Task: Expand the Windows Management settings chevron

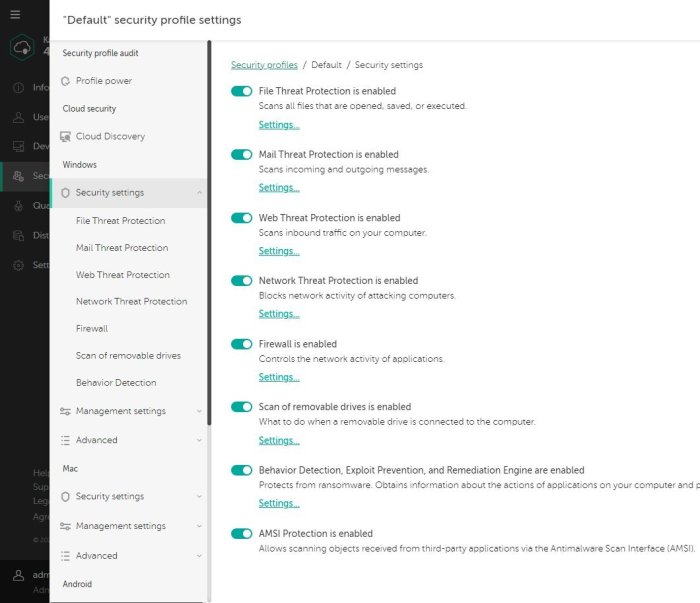Action: [199, 411]
